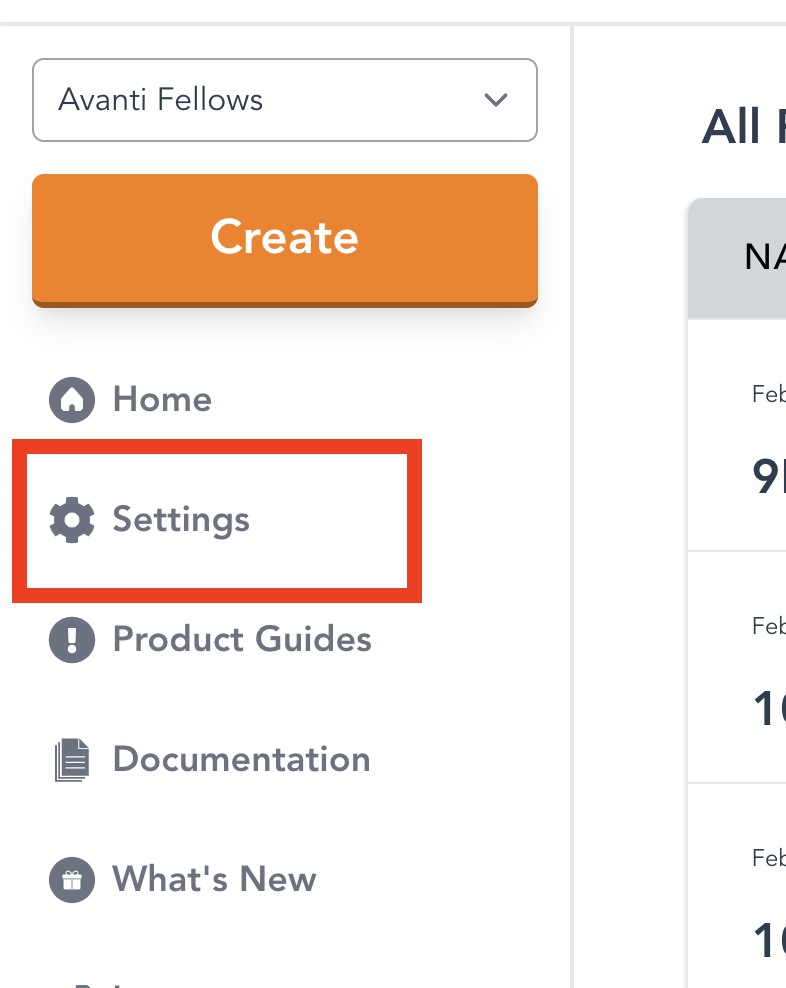Open the second table row starting with 10

(767, 710)
